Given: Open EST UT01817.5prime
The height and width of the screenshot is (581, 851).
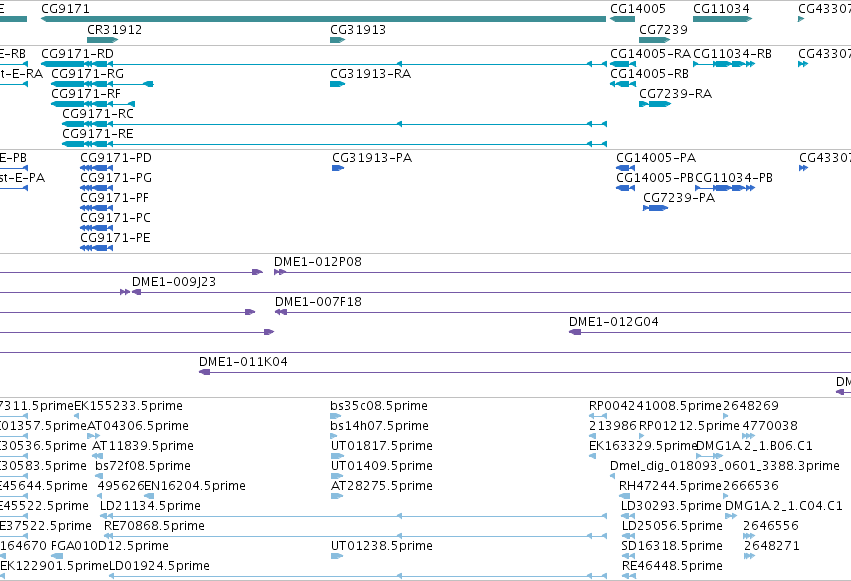Looking at the screenshot, I should click(x=337, y=456).
